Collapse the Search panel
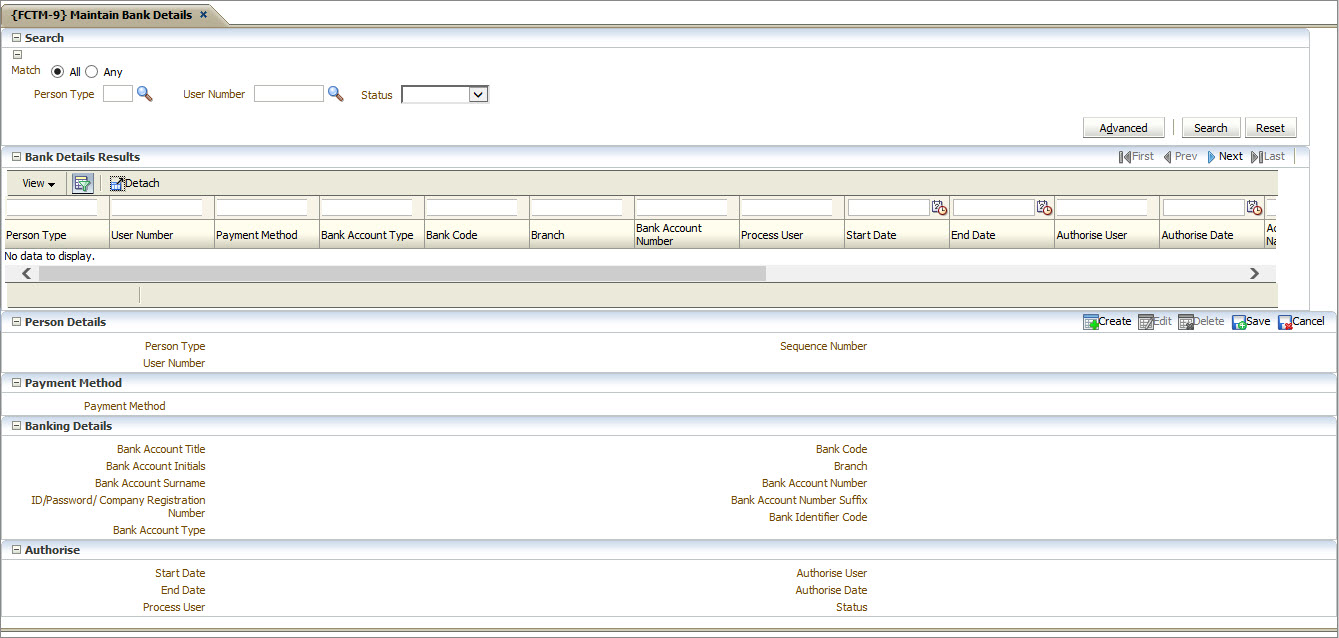 pyautogui.click(x=16, y=38)
